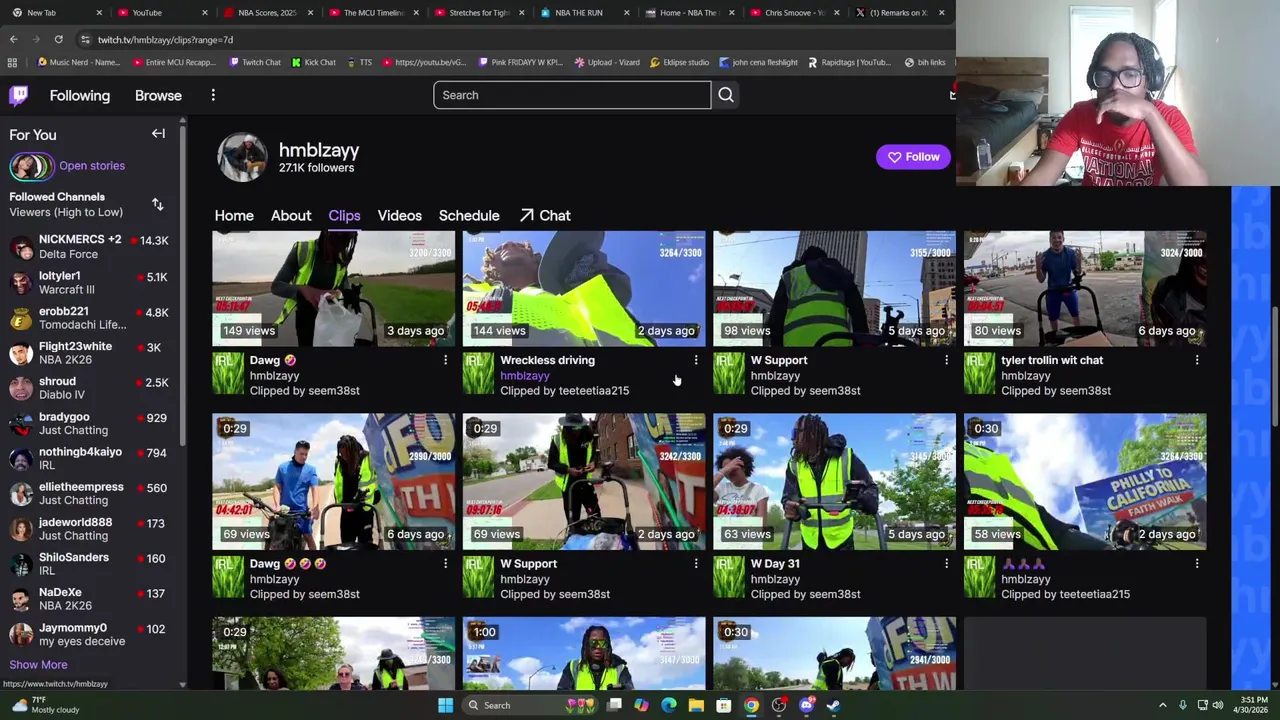Follow the hmblzayy channel
The width and height of the screenshot is (1280, 720).
[x=913, y=157]
